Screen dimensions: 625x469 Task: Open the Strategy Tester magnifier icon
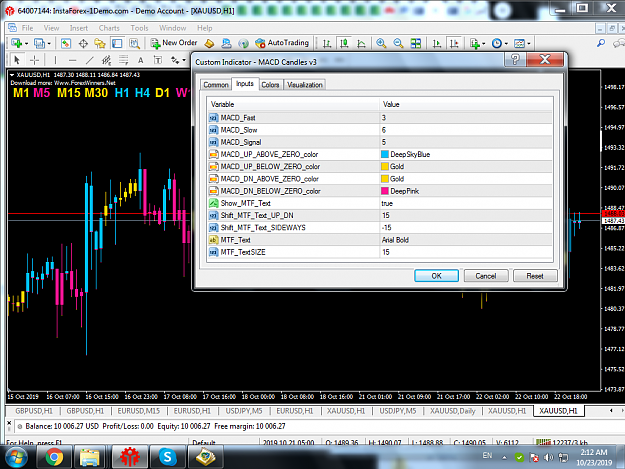click(x=134, y=43)
